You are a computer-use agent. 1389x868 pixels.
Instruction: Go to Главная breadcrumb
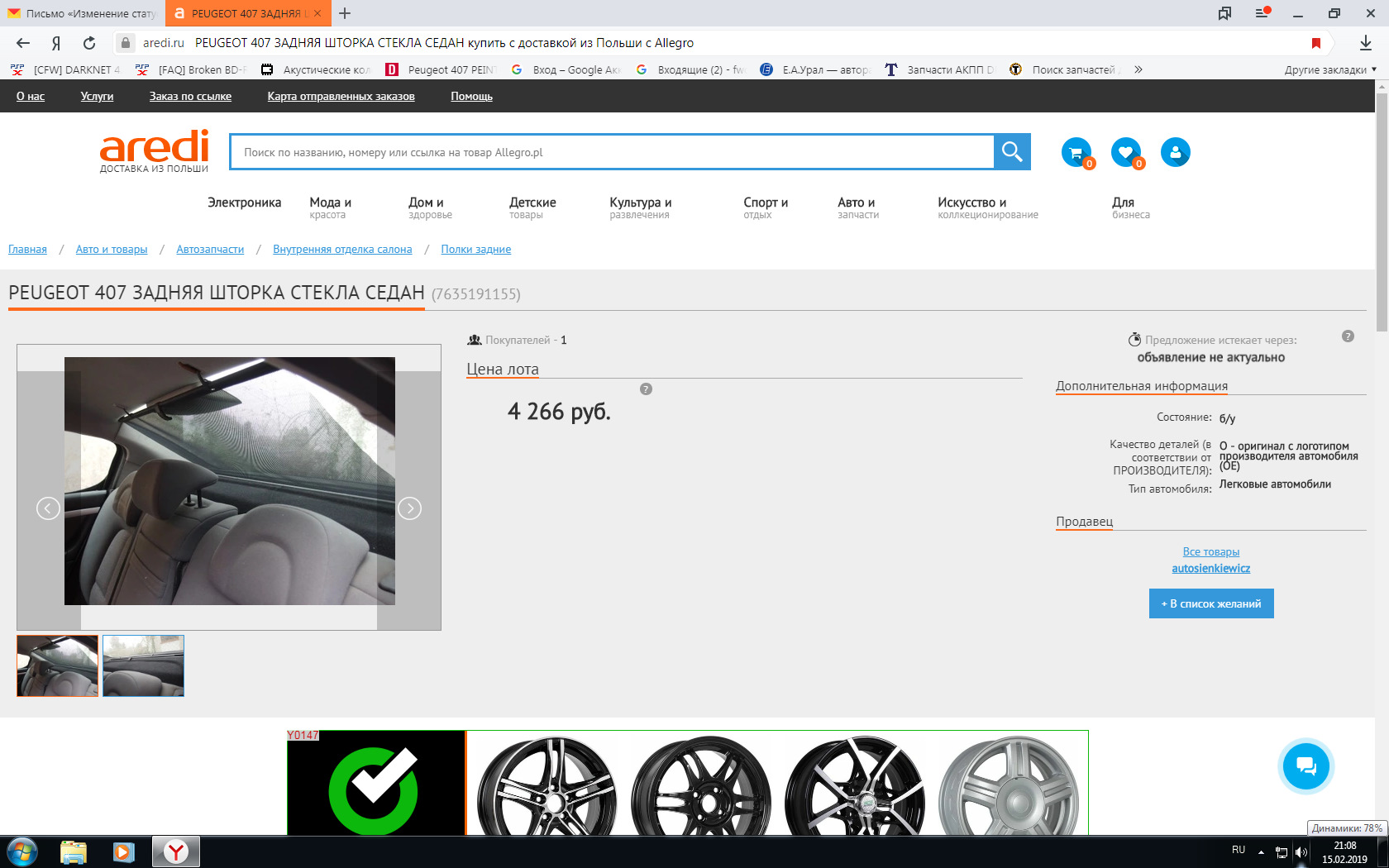click(x=27, y=250)
